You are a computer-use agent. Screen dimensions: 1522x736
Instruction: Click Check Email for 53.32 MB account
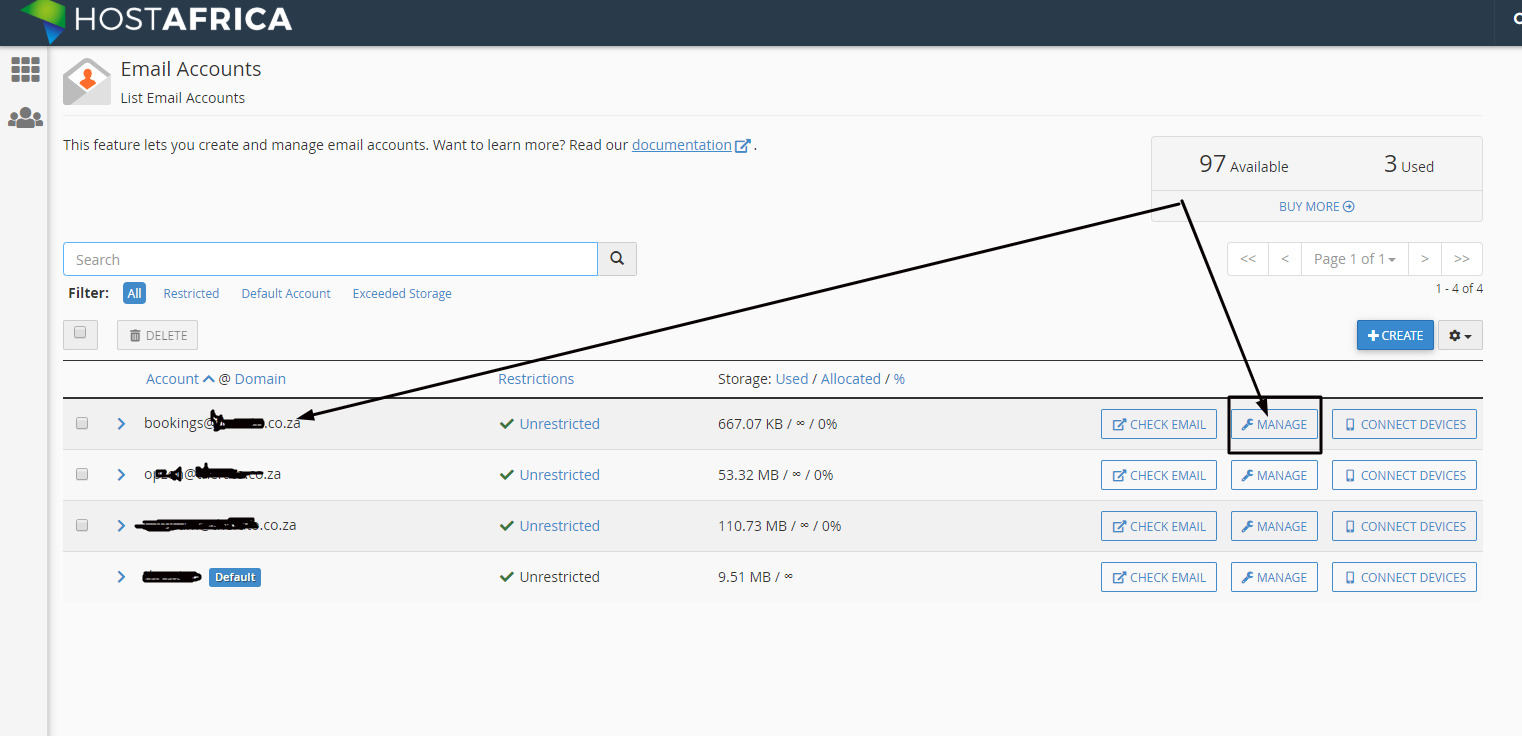(1159, 475)
